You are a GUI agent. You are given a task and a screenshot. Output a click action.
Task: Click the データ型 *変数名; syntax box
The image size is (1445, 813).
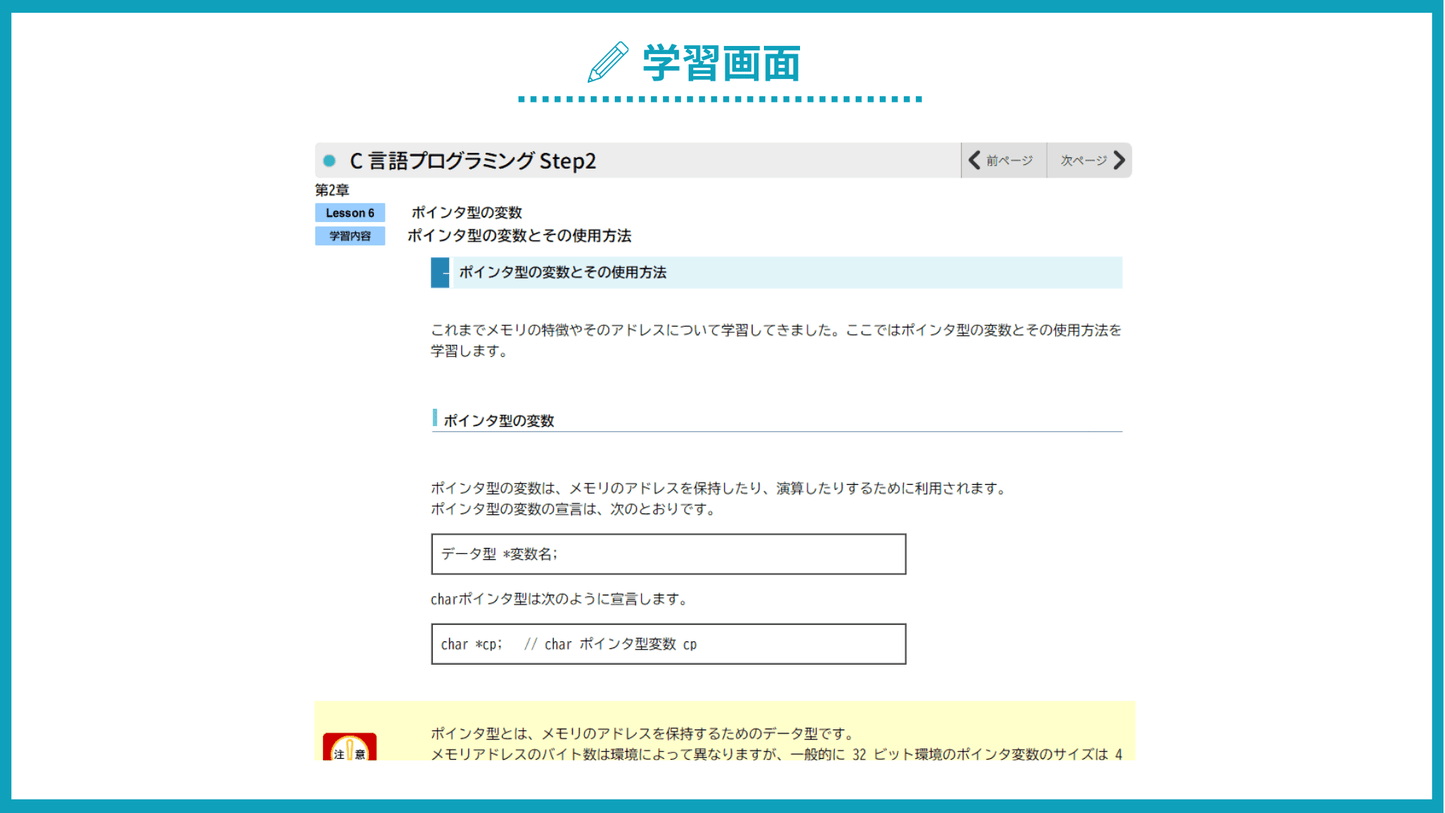click(x=668, y=554)
